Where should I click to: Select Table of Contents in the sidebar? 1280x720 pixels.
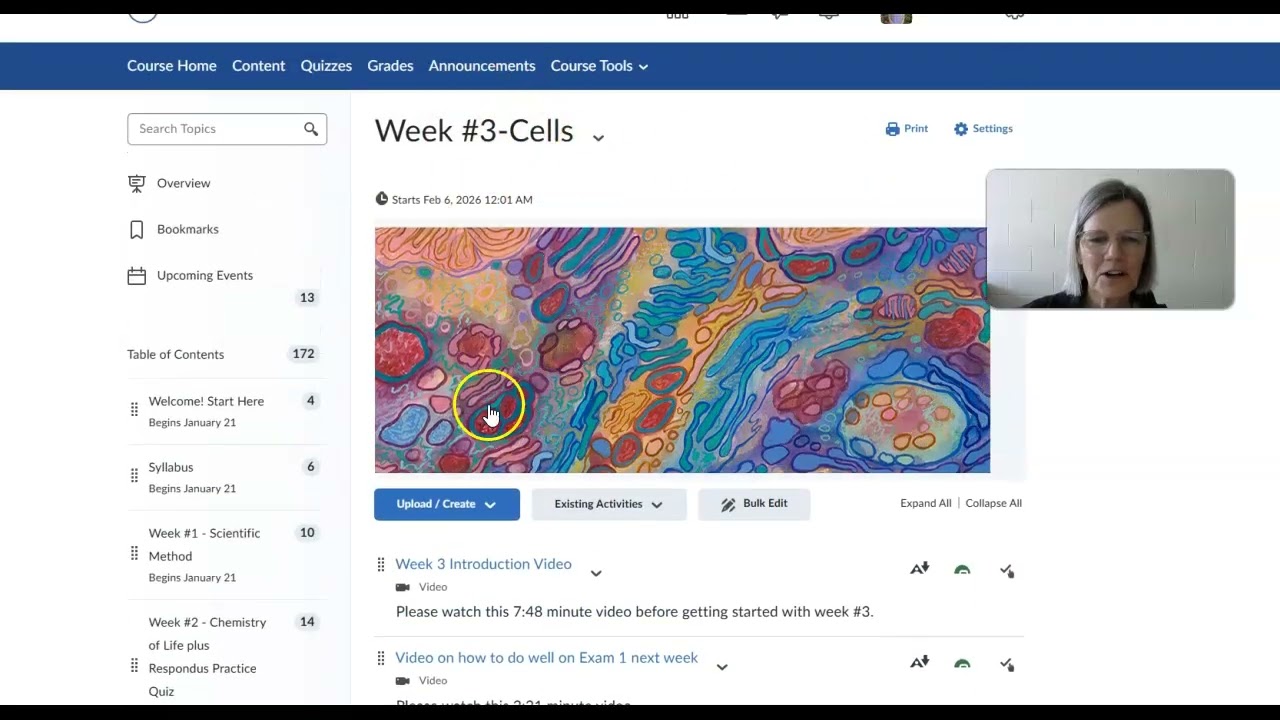click(175, 354)
